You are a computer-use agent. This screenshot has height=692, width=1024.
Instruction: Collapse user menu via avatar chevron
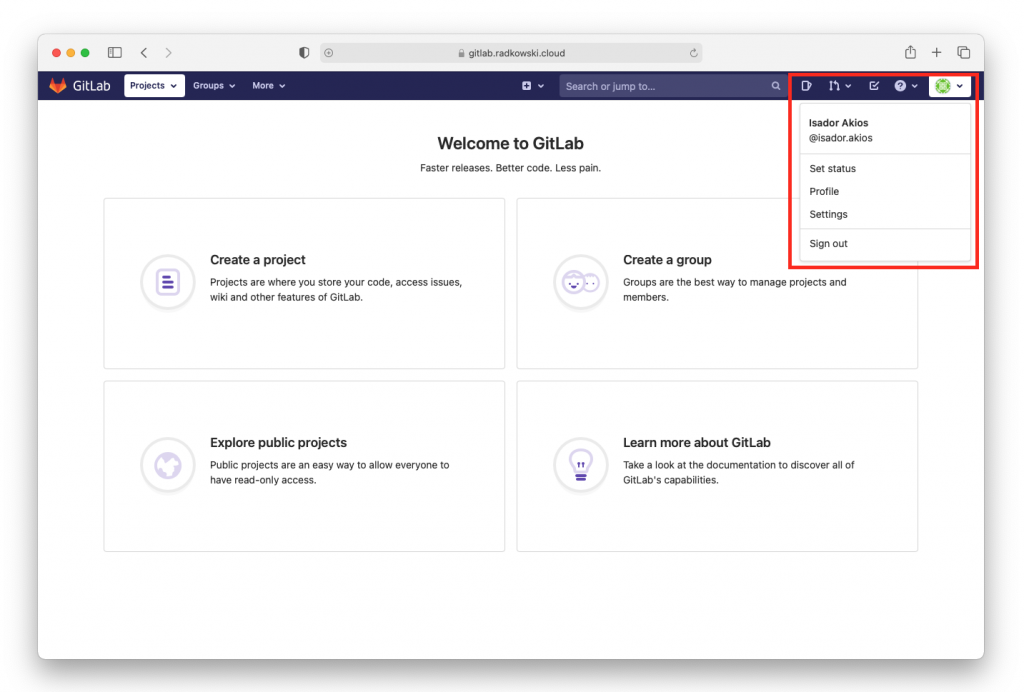[x=960, y=86]
